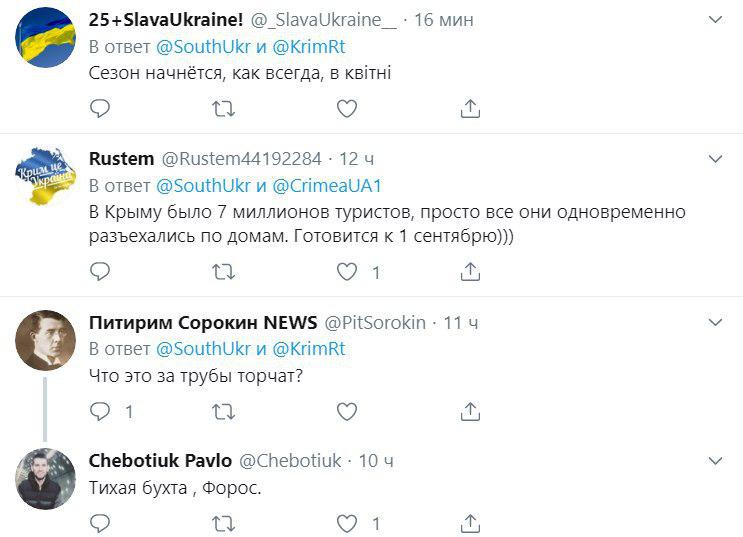Reply to 25+SlavaUkraine! tweet
Image resolution: width=743 pixels, height=537 pixels.
tap(99, 108)
